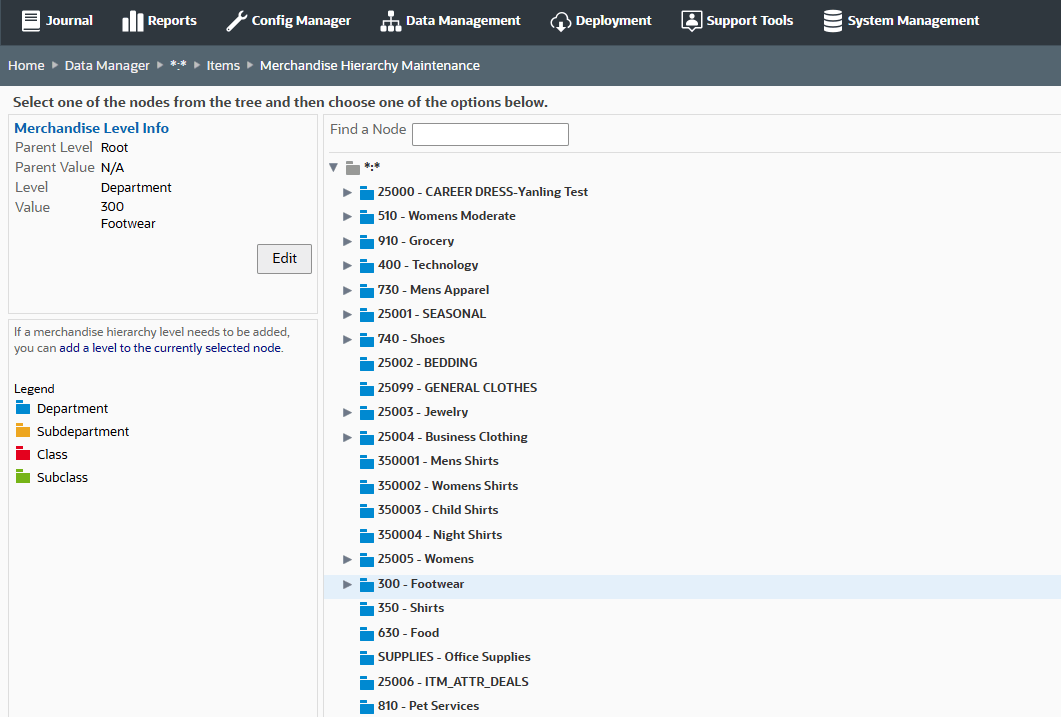Click the Find a Node input field
Image resolution: width=1061 pixels, height=717 pixels.
click(x=490, y=134)
